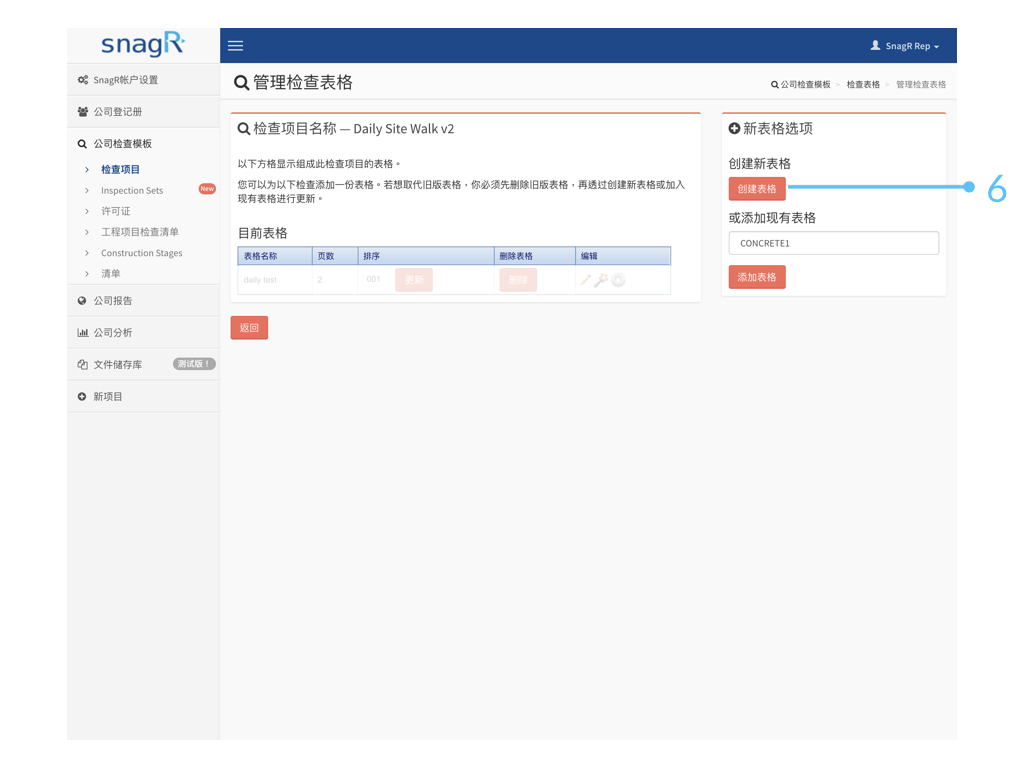Open 公司登记册 in the sidebar

tap(143, 112)
